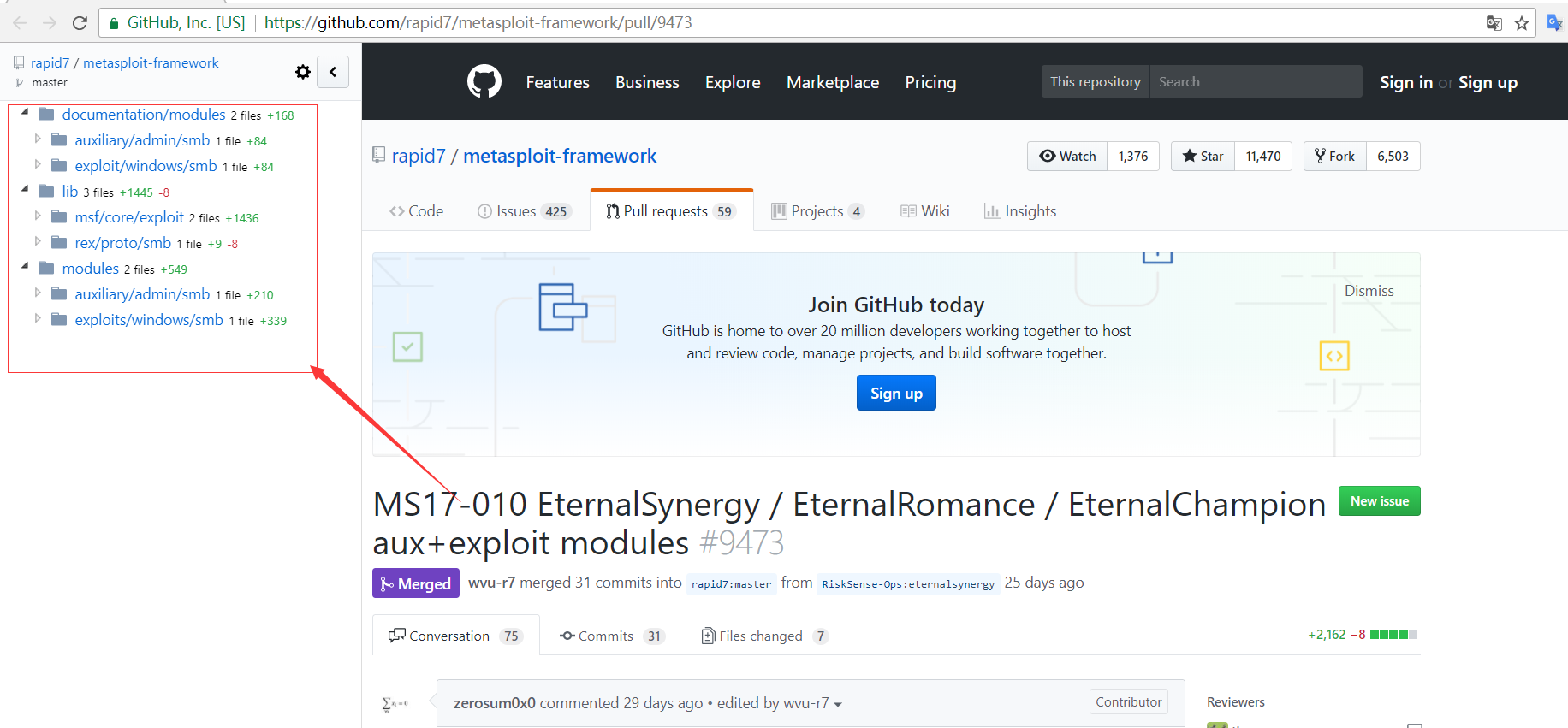Fork the repository using the Fork button
This screenshot has height=728, width=1568.
tap(1335, 157)
